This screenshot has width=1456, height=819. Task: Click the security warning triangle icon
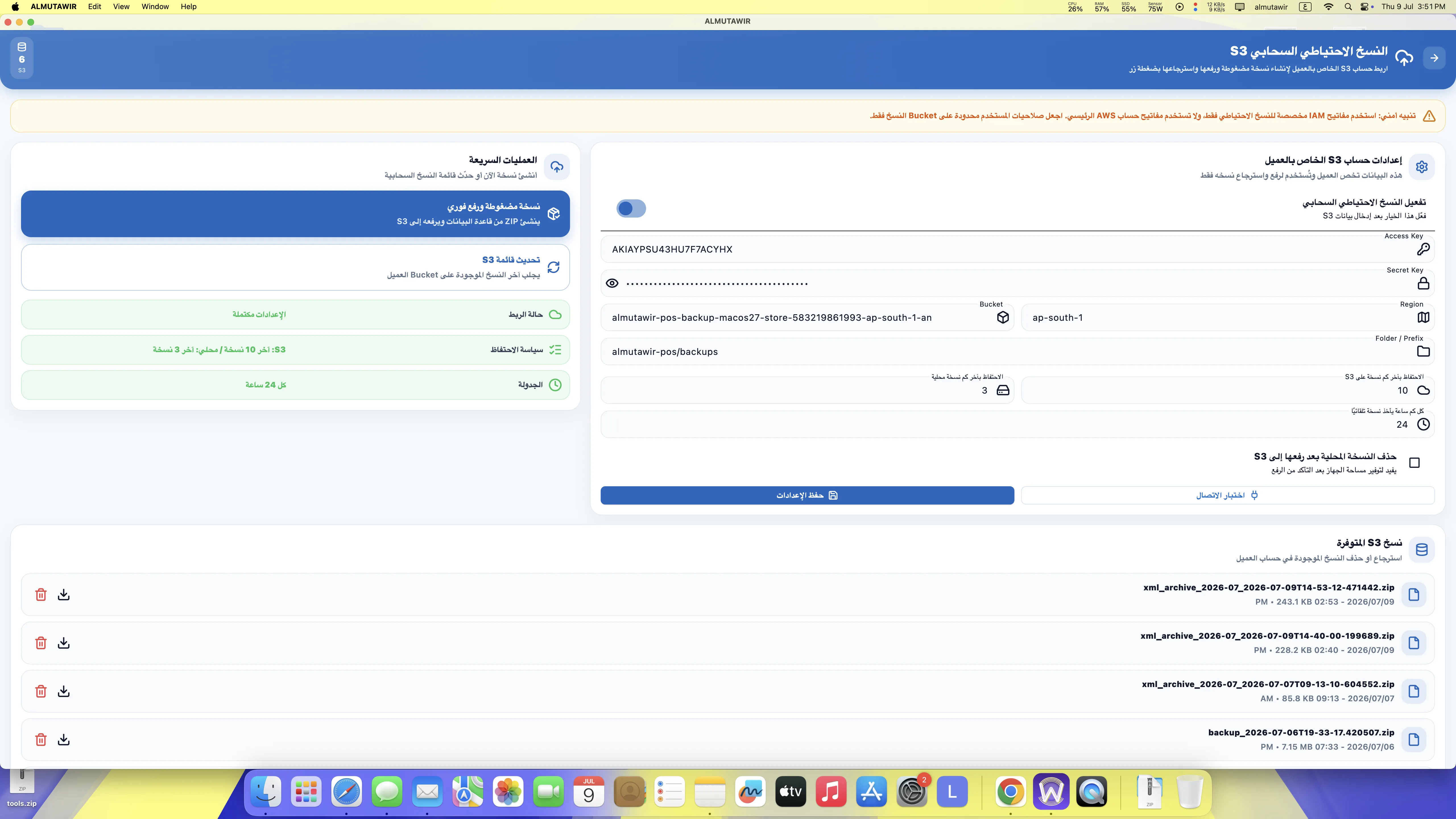click(x=1429, y=116)
